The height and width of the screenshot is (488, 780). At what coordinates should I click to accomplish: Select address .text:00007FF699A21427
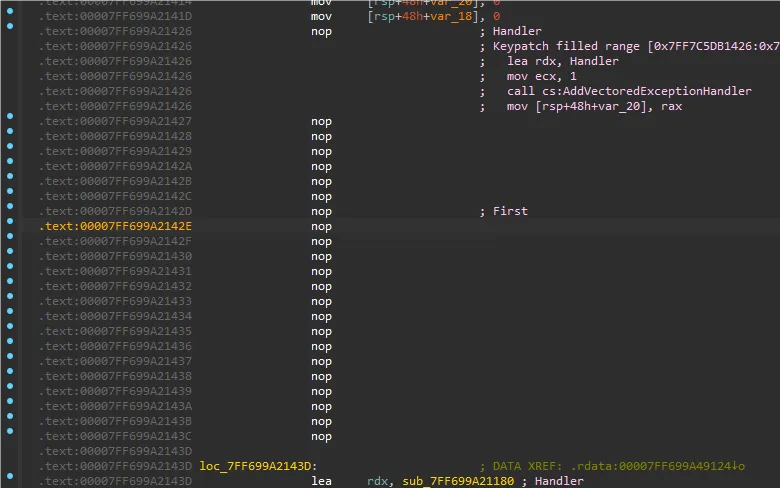tap(115, 121)
